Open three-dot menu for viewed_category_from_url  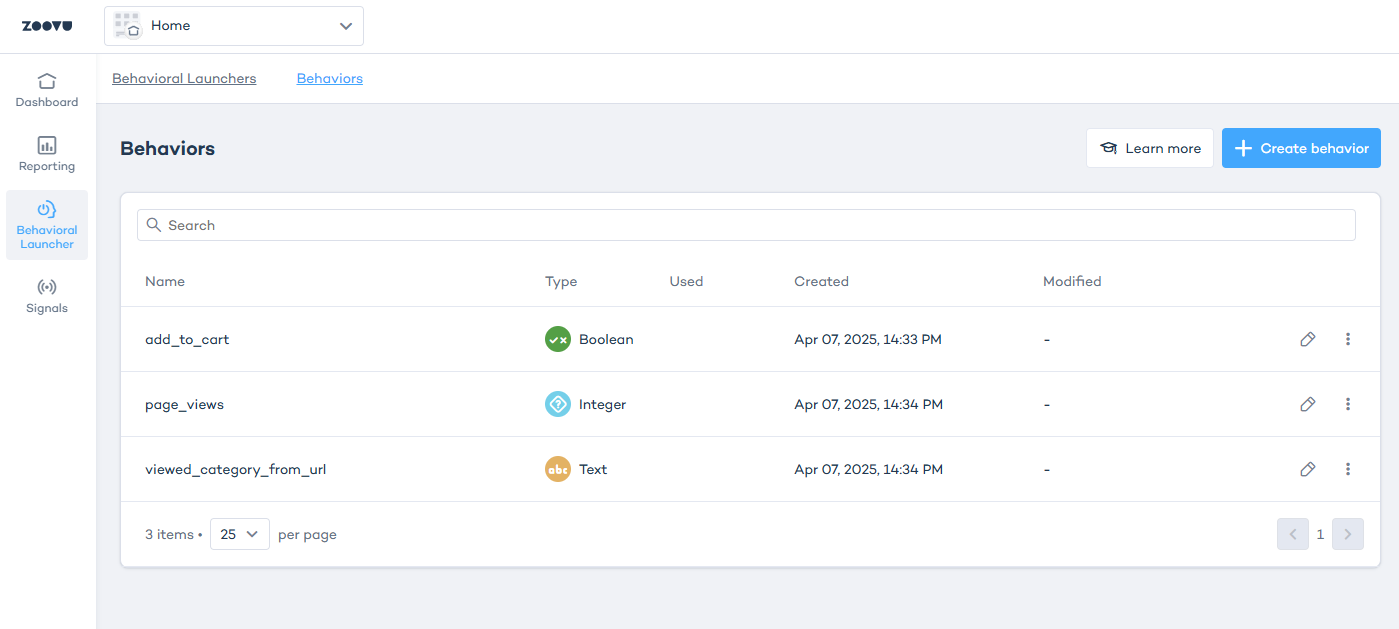tap(1347, 469)
